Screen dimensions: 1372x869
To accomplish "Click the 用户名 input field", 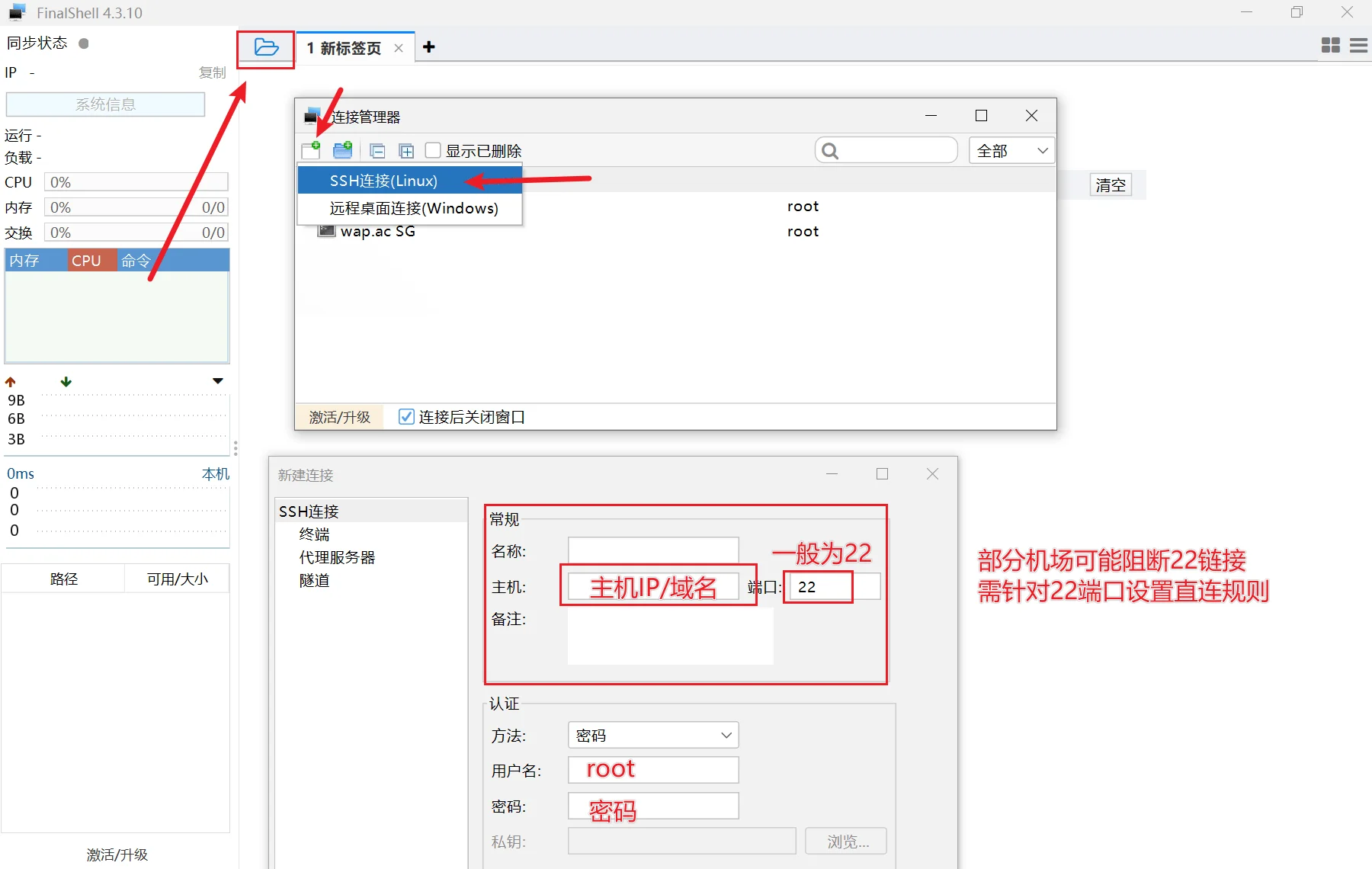I will (x=653, y=770).
